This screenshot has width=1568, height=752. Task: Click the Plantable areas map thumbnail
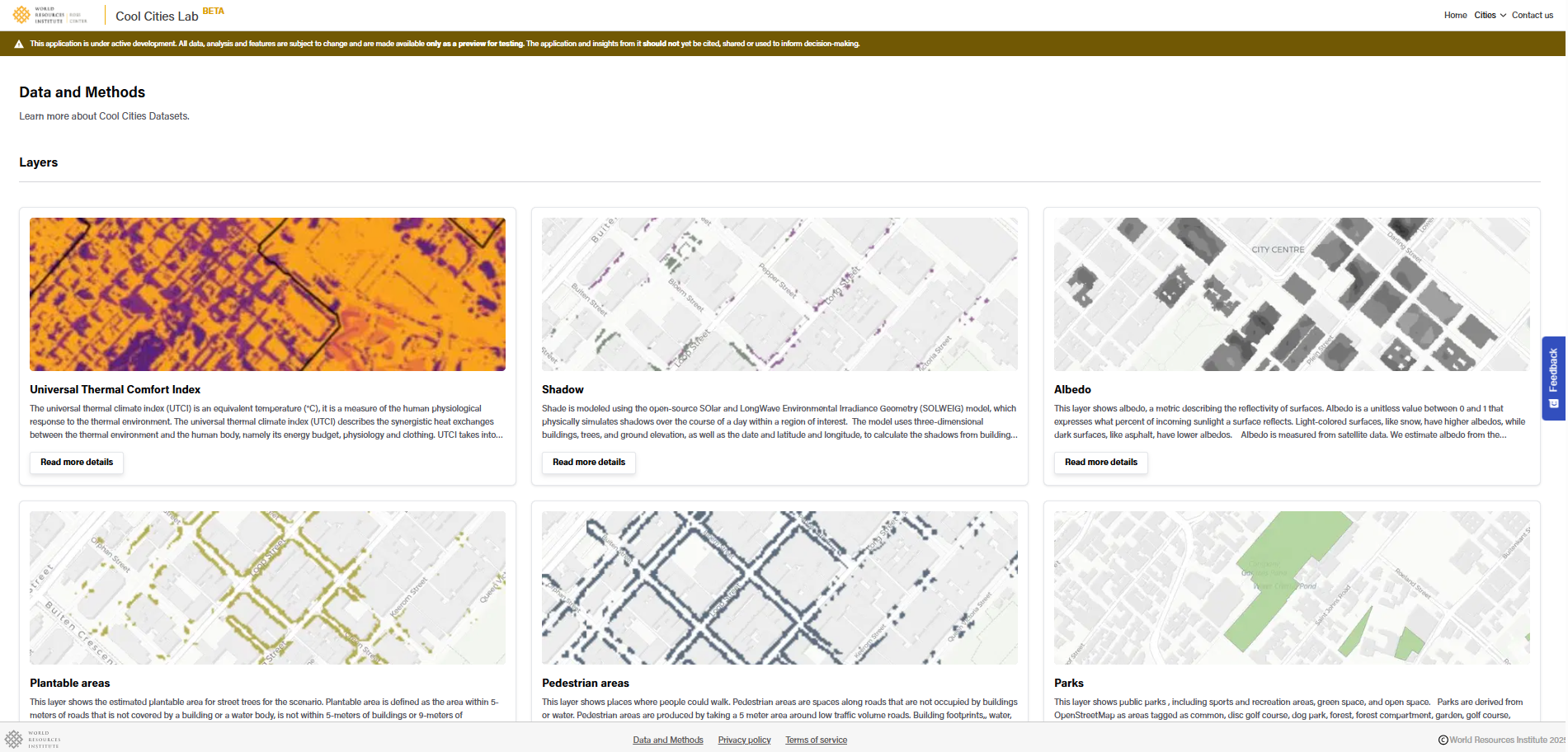click(267, 587)
